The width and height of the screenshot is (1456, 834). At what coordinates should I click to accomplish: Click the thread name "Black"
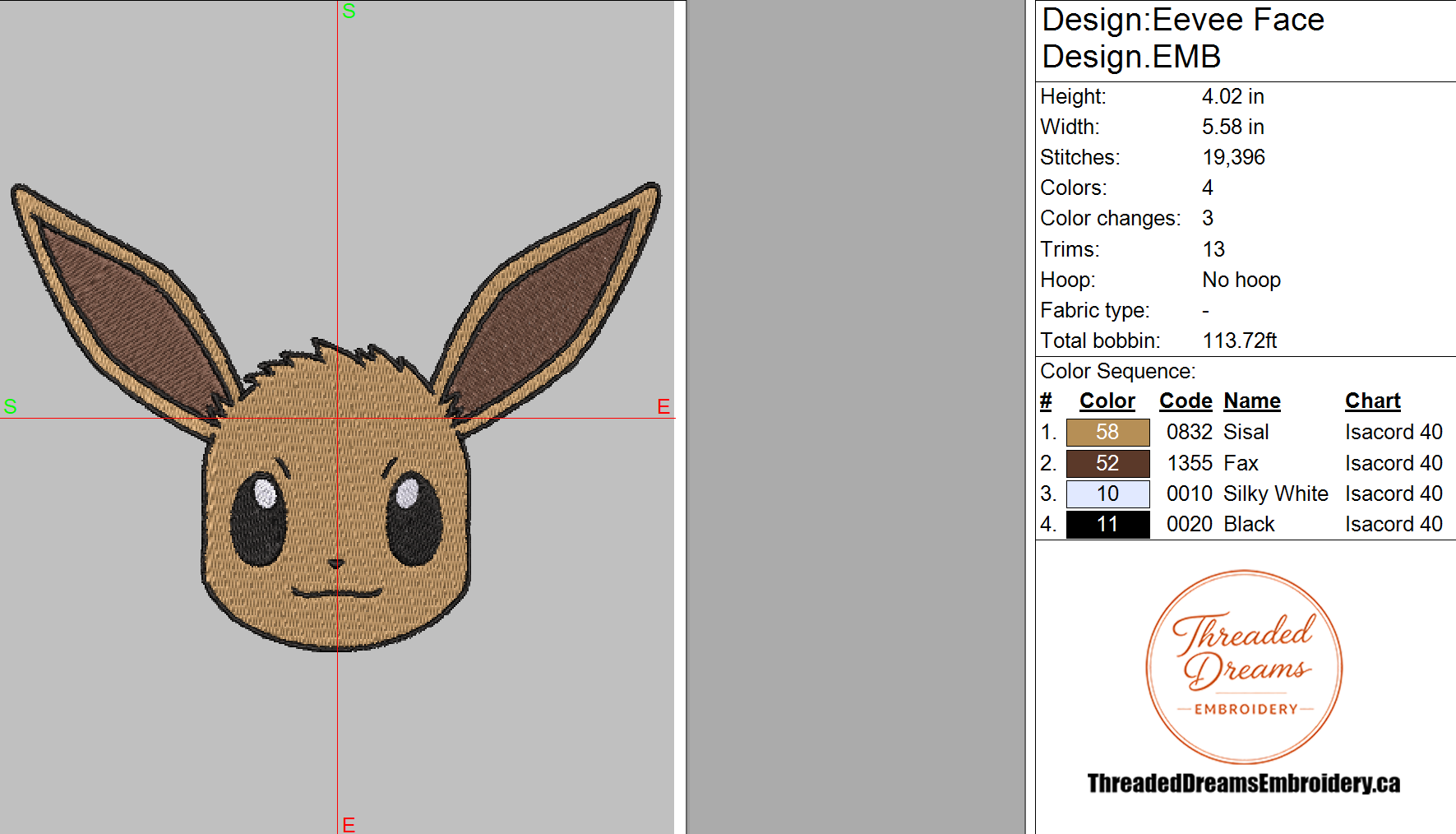pyautogui.click(x=1249, y=524)
